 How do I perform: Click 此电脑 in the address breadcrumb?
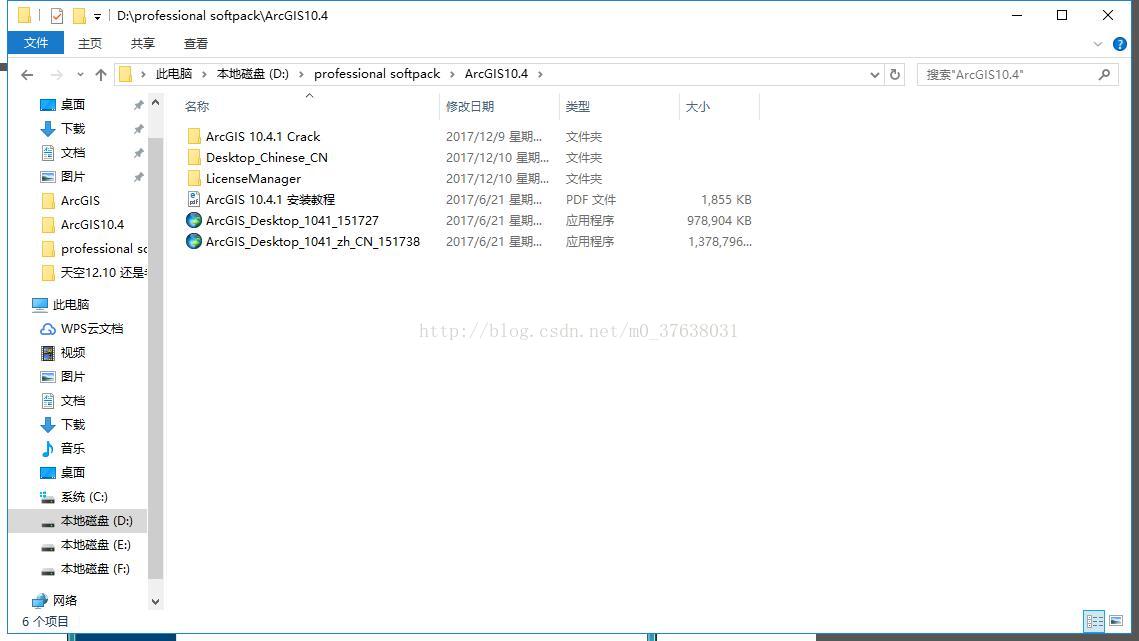click(174, 74)
